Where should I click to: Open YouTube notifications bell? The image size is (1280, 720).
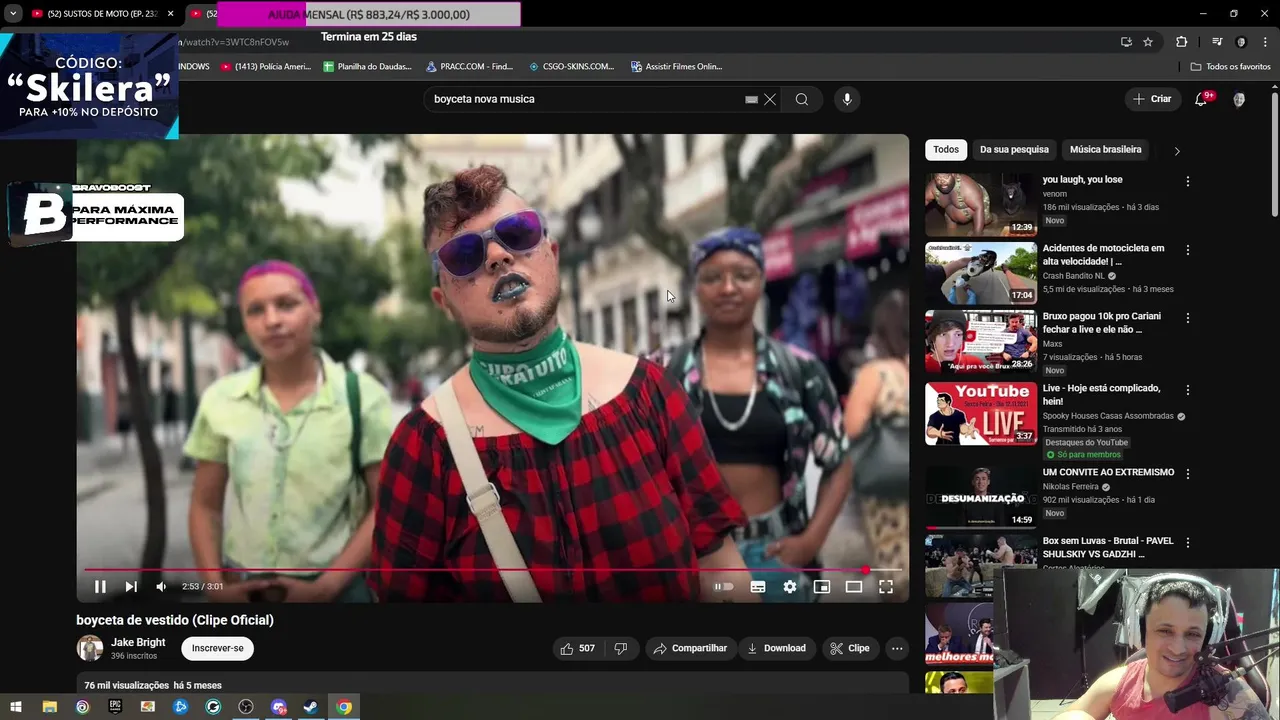[x=1202, y=99]
